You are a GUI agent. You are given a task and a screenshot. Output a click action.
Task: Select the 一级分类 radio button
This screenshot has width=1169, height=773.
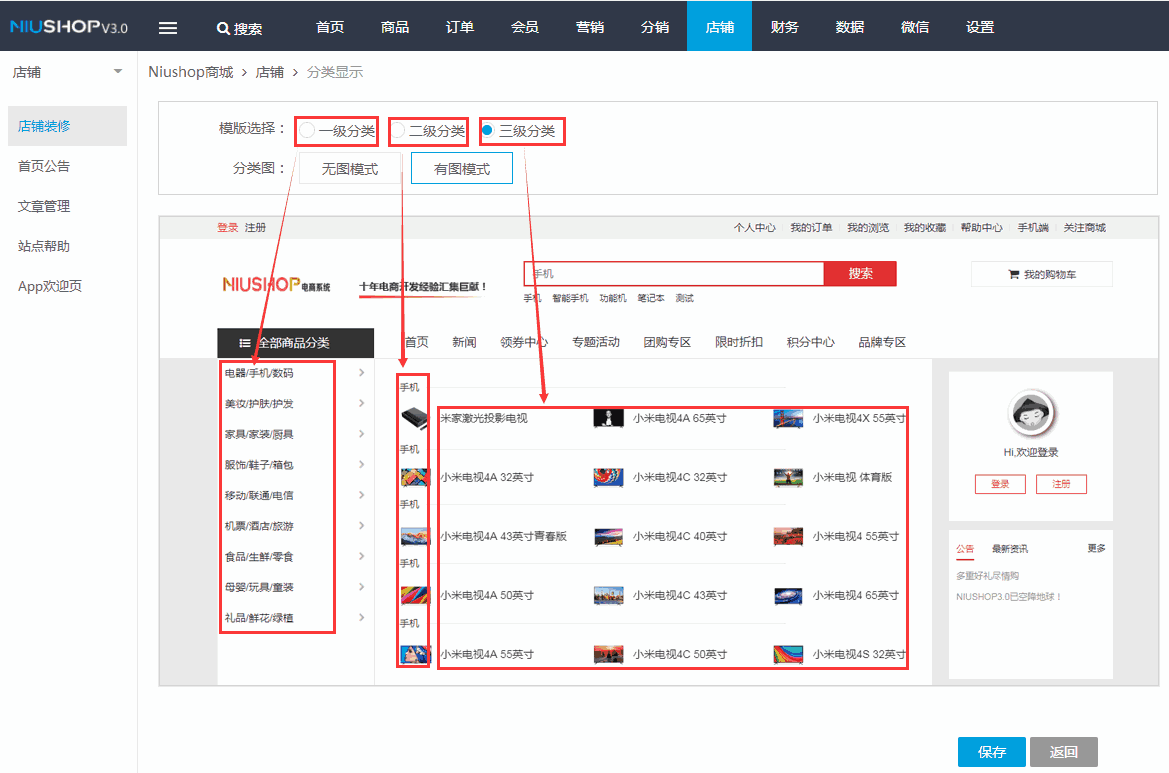tap(306, 131)
